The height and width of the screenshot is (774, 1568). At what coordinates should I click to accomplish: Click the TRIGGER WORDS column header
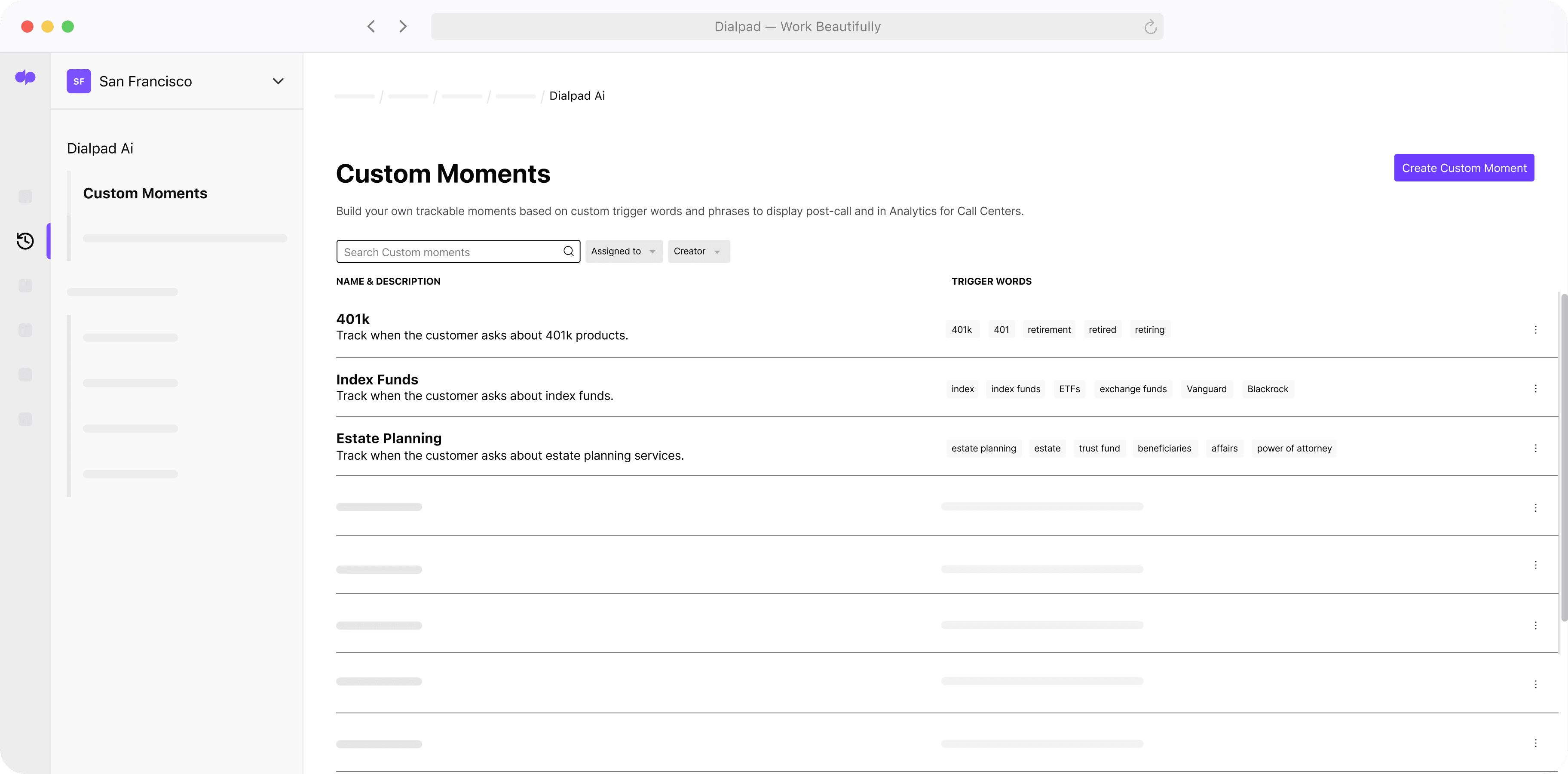pyautogui.click(x=991, y=281)
